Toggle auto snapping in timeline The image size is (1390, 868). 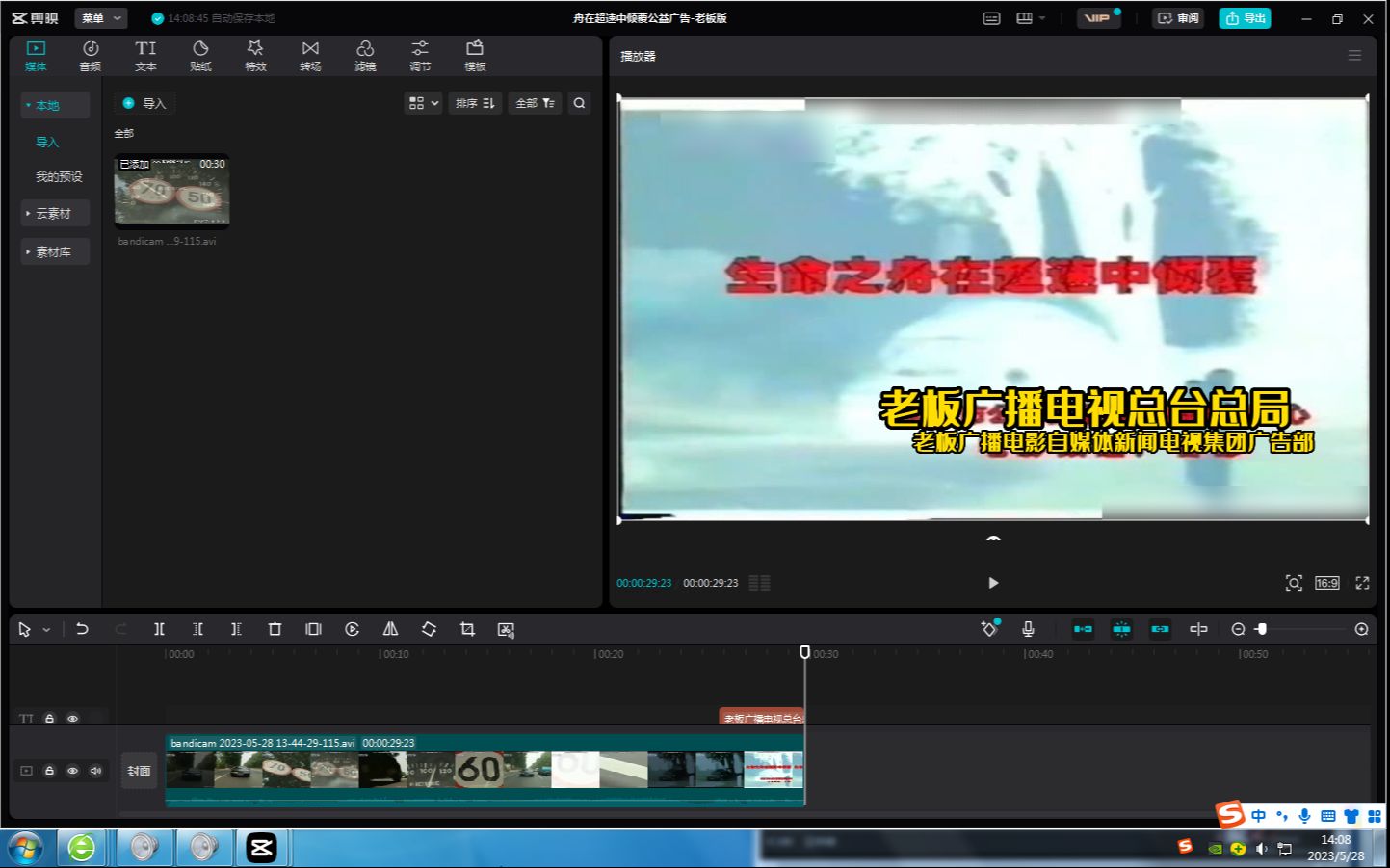pyautogui.click(x=1121, y=629)
